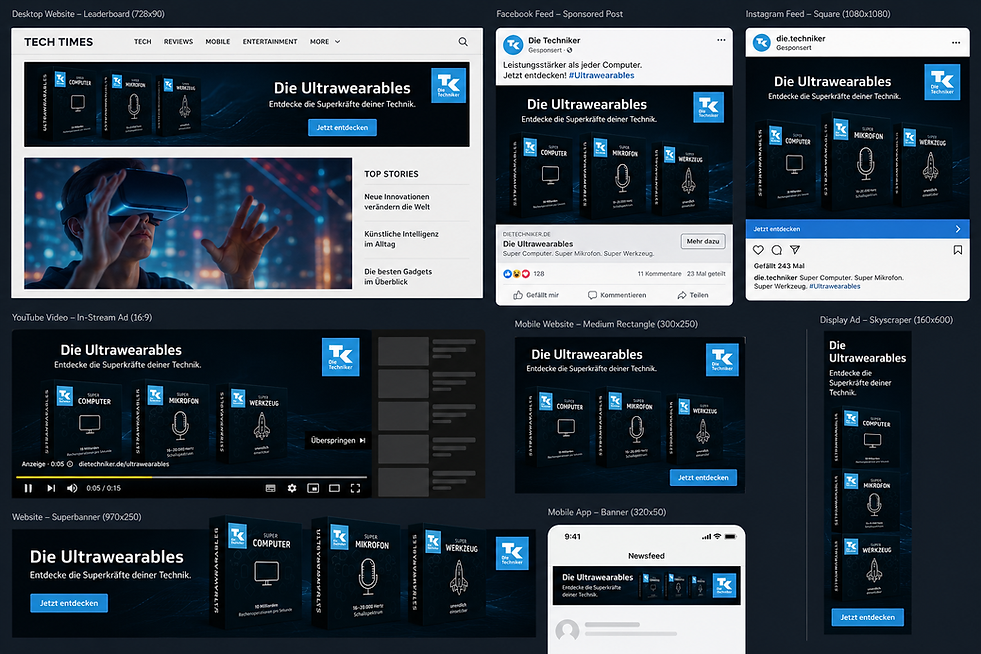Click Die Techniker avatar in Facebook post
Screen dimensions: 981x654
(514, 44)
